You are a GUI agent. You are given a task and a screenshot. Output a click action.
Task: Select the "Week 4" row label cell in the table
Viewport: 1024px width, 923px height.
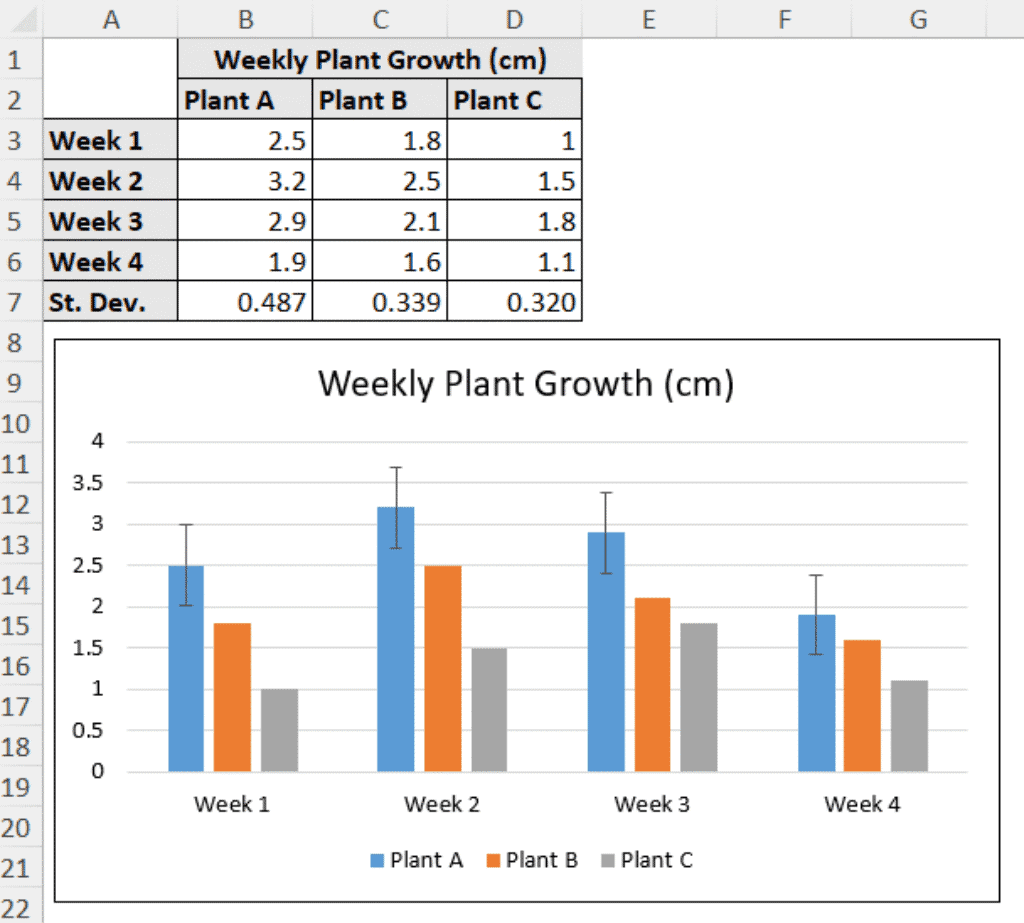coord(111,263)
